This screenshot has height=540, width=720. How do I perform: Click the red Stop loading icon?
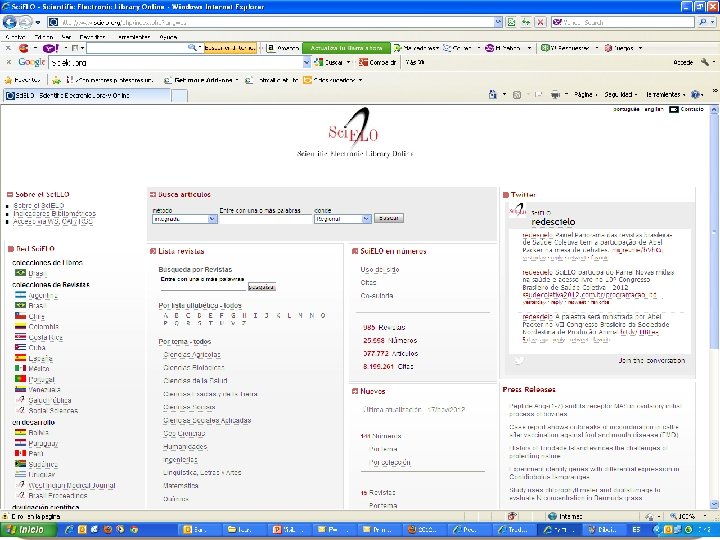540,22
